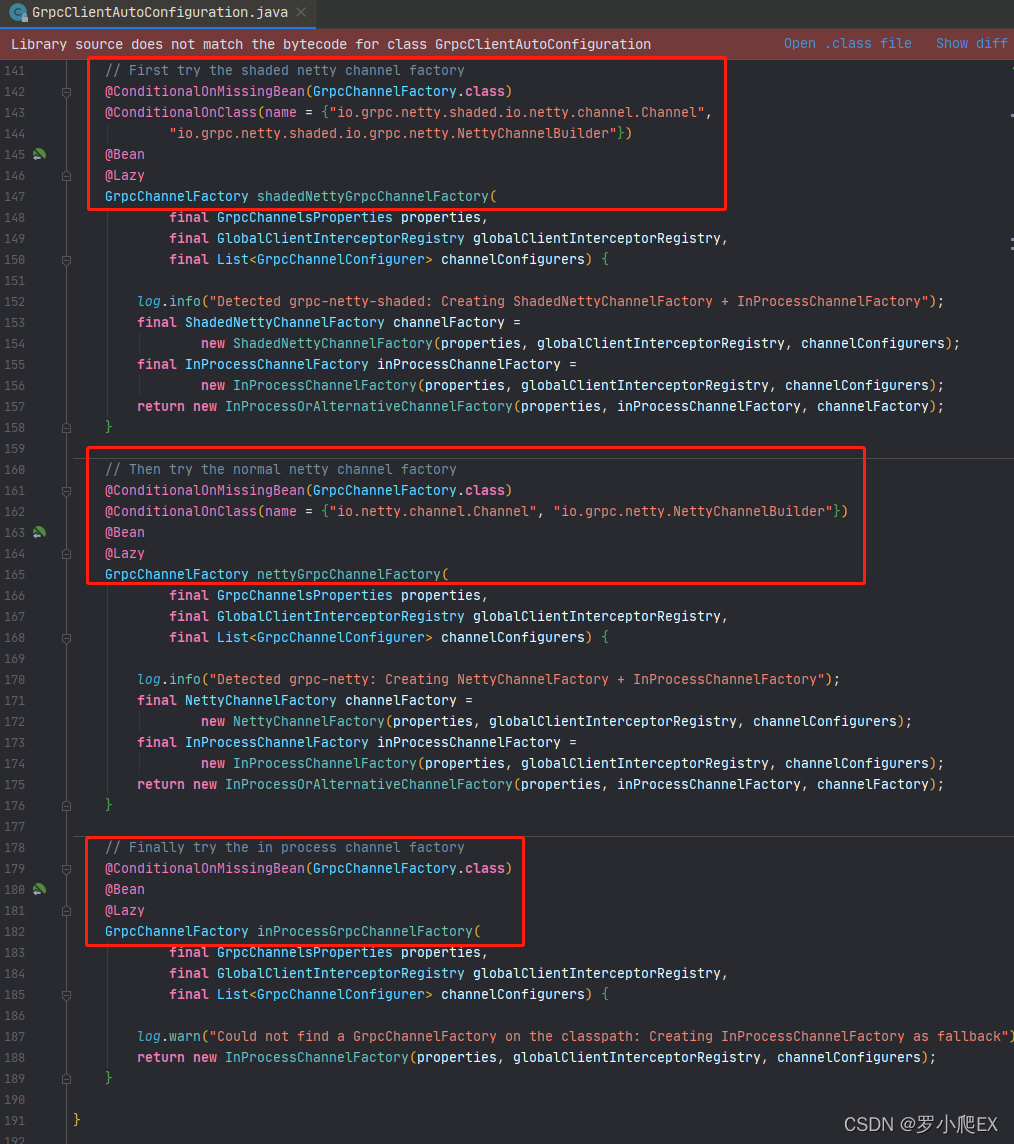Click Show diff in the notification banner

point(971,43)
